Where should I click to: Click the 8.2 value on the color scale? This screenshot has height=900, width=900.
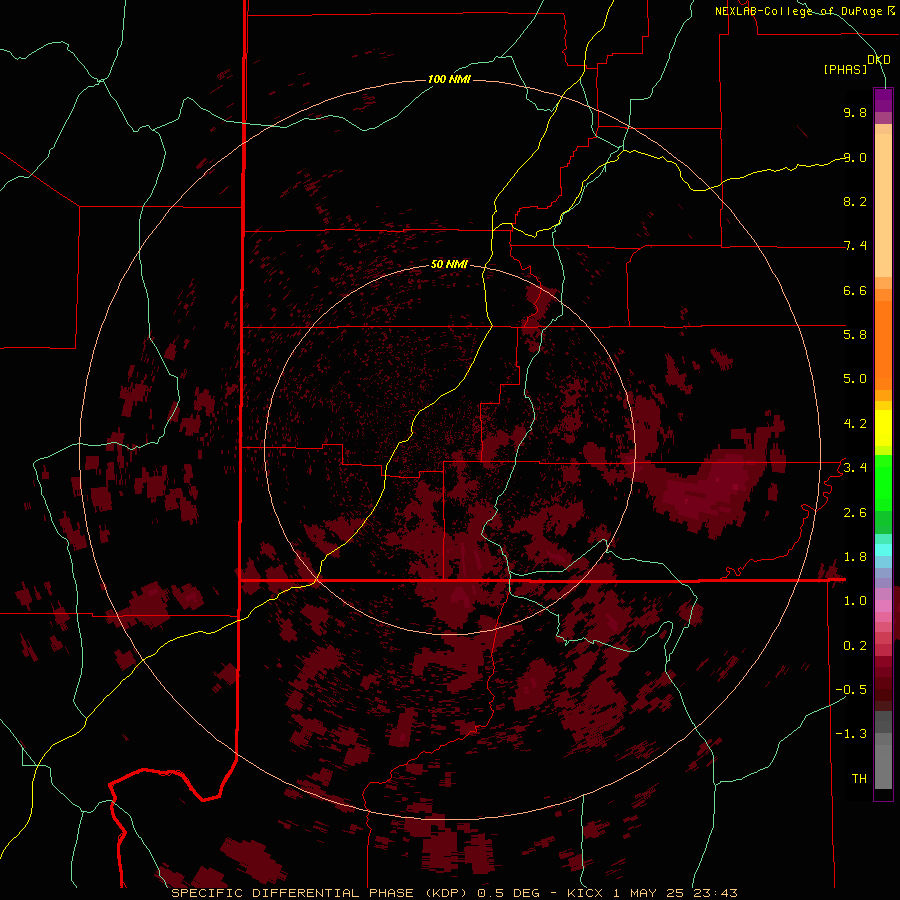(855, 201)
